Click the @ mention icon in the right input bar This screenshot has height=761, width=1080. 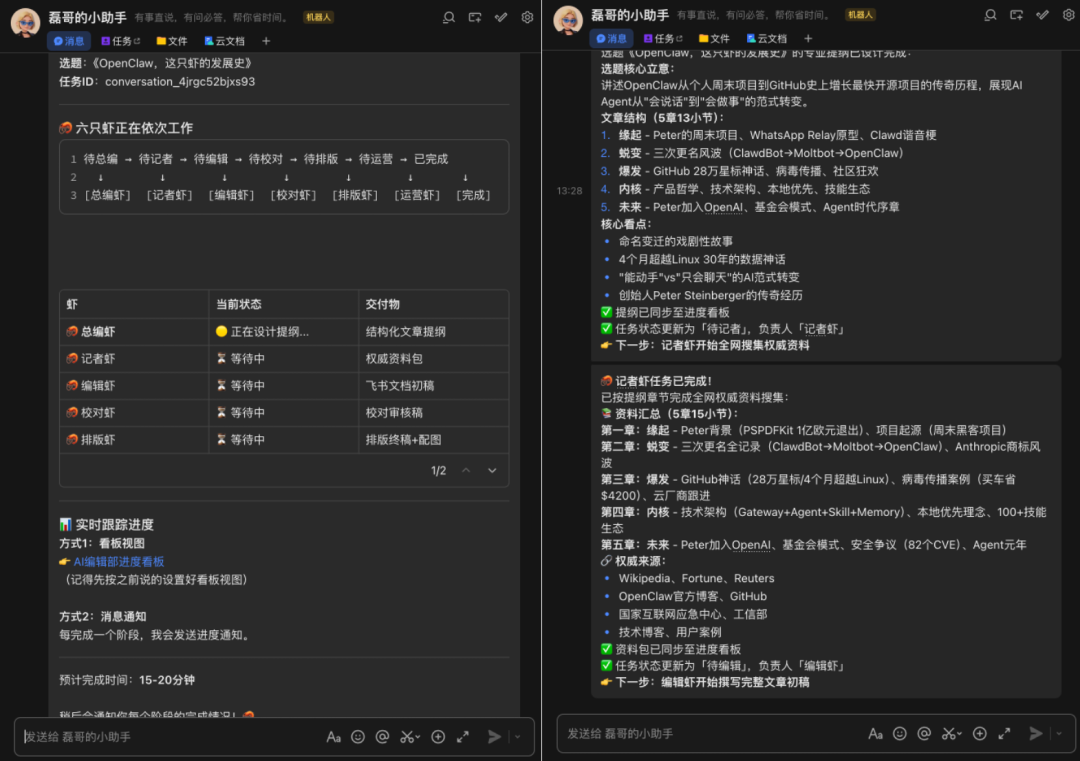(925, 734)
